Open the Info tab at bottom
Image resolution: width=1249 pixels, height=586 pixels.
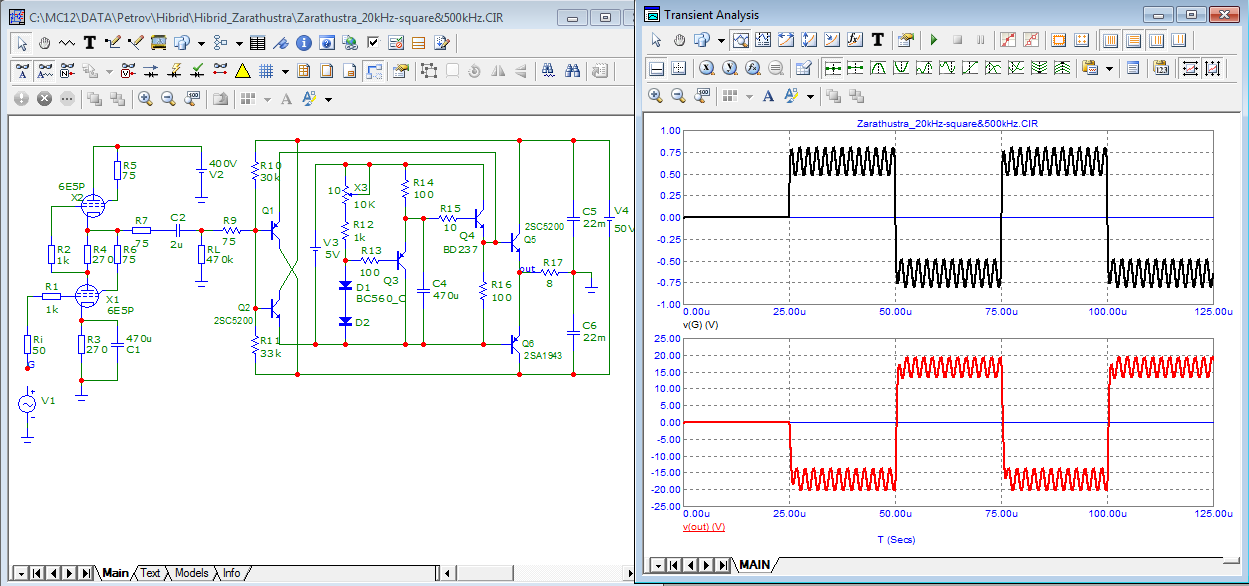point(231,573)
